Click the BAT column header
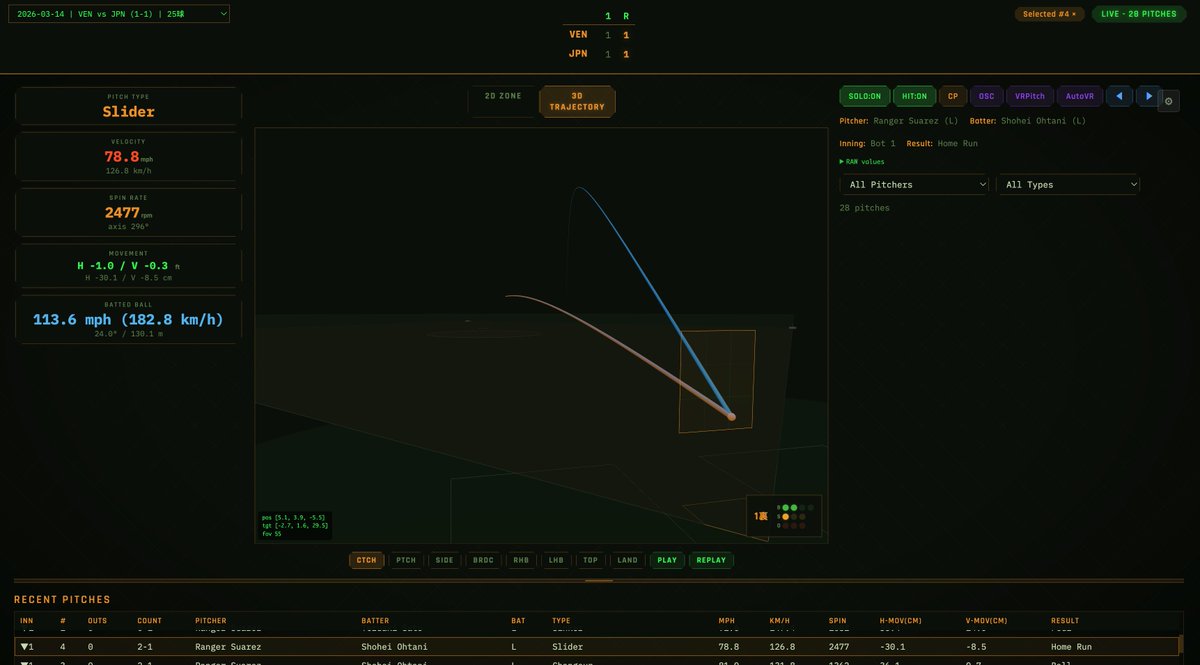 518,620
